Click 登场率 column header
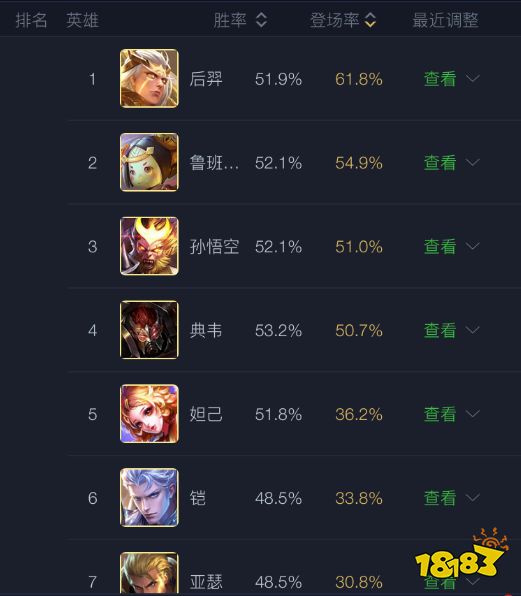This screenshot has height=596, width=521. [x=334, y=20]
